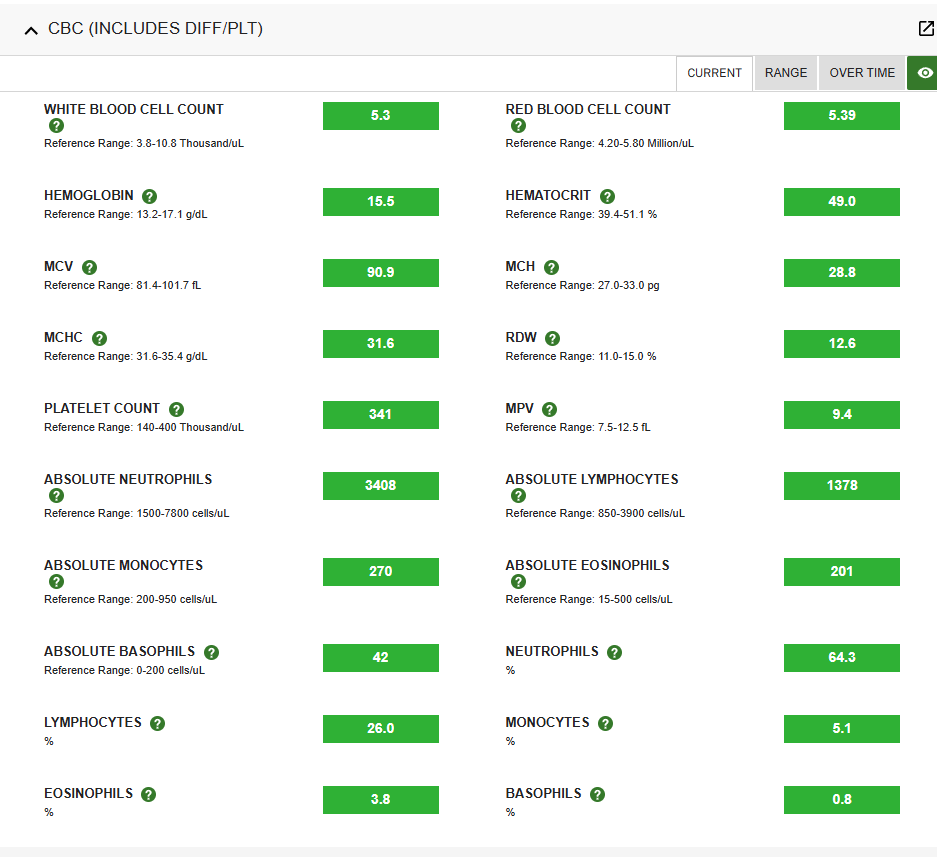Open help icon next to Absolute Basophils
Viewport: 937px width, 857px height.
pos(211,652)
